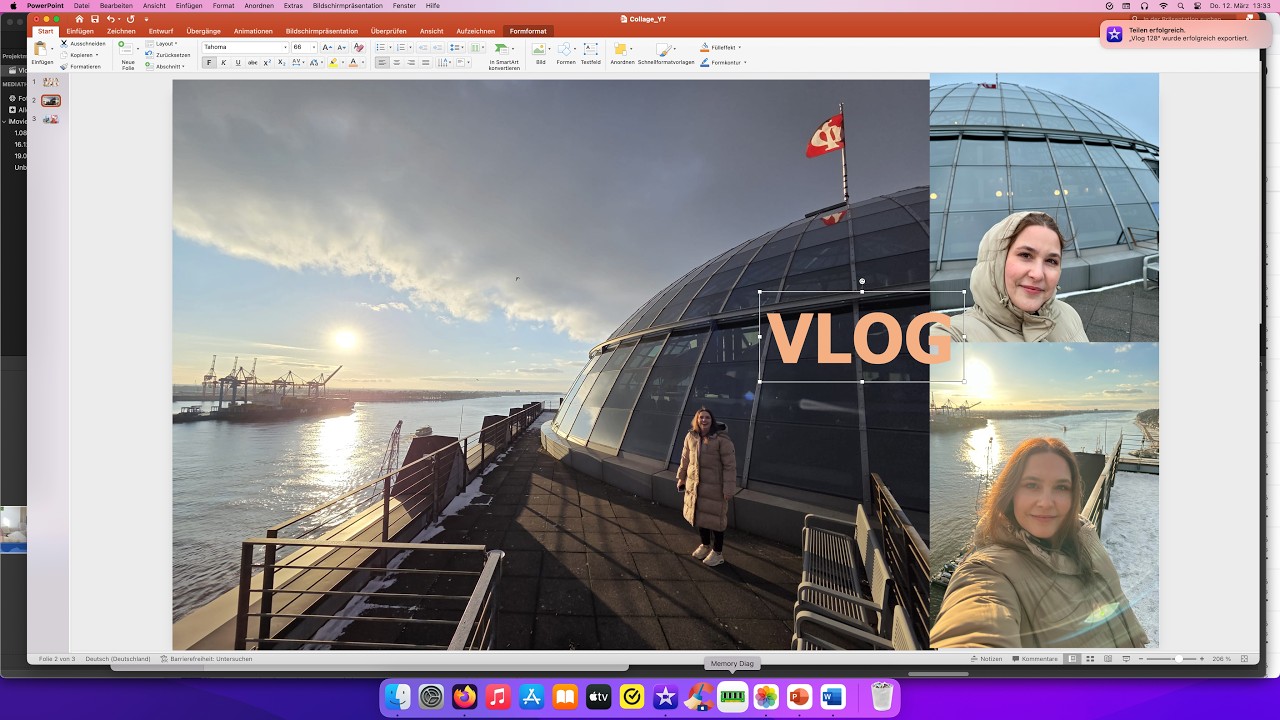Open the Formen shapes gallery
Image resolution: width=1280 pixels, height=720 pixels.
(566, 54)
